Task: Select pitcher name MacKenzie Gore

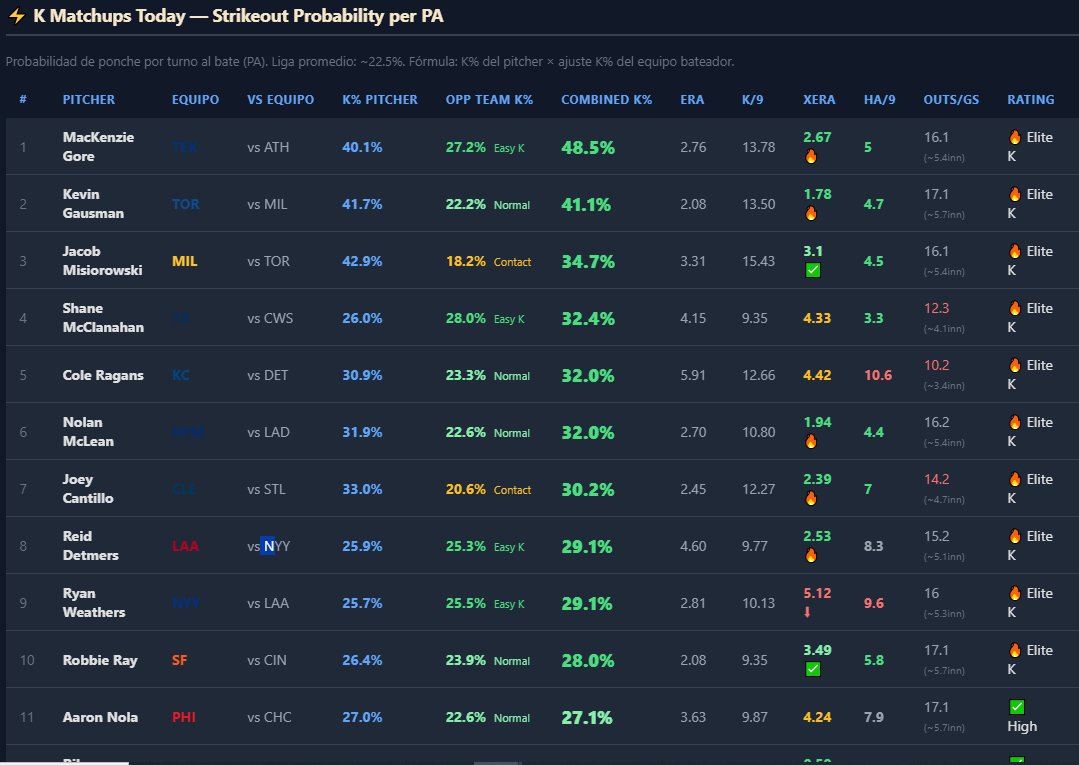Action: pyautogui.click(x=98, y=147)
